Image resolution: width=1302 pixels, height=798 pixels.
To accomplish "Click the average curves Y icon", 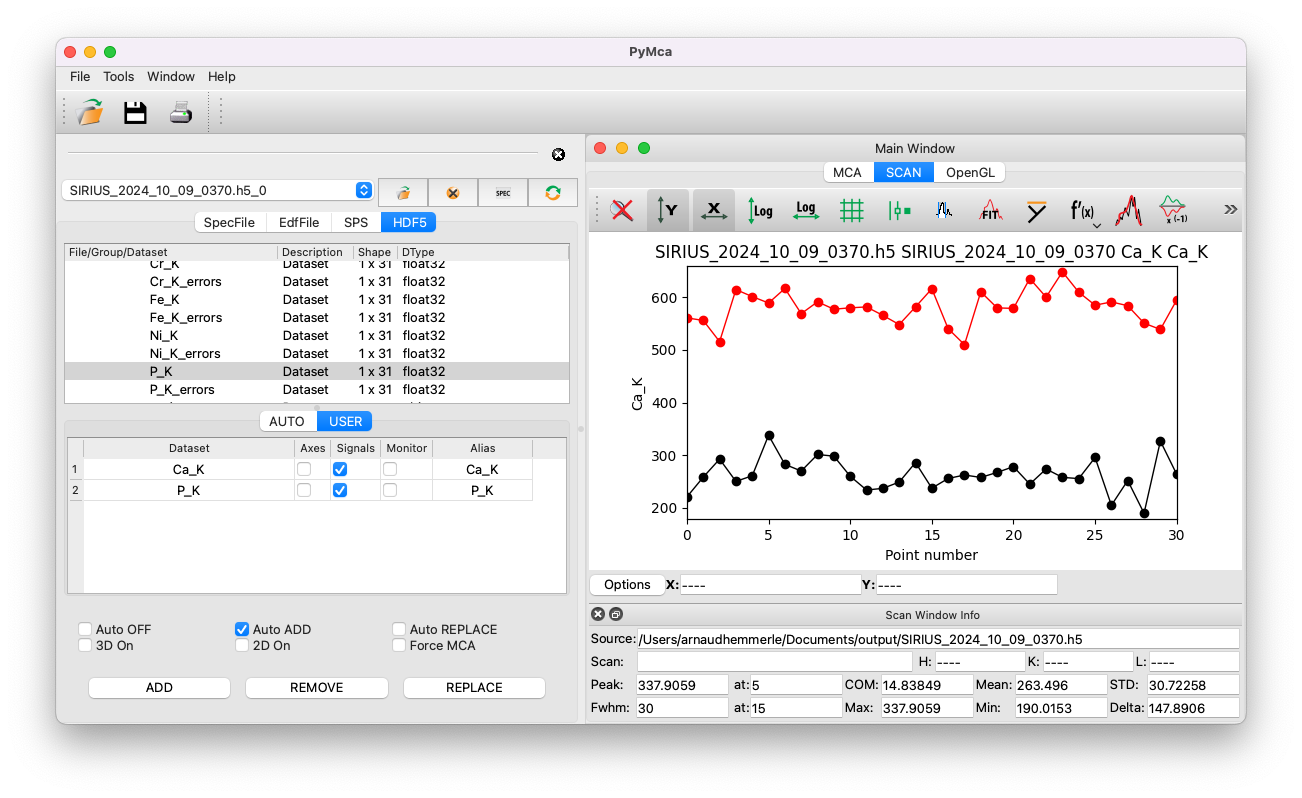I will [x=1037, y=210].
